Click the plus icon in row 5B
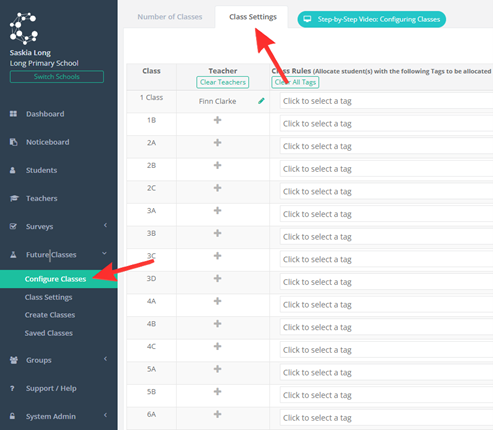Screen dimensions: 493x430 tap(217, 391)
